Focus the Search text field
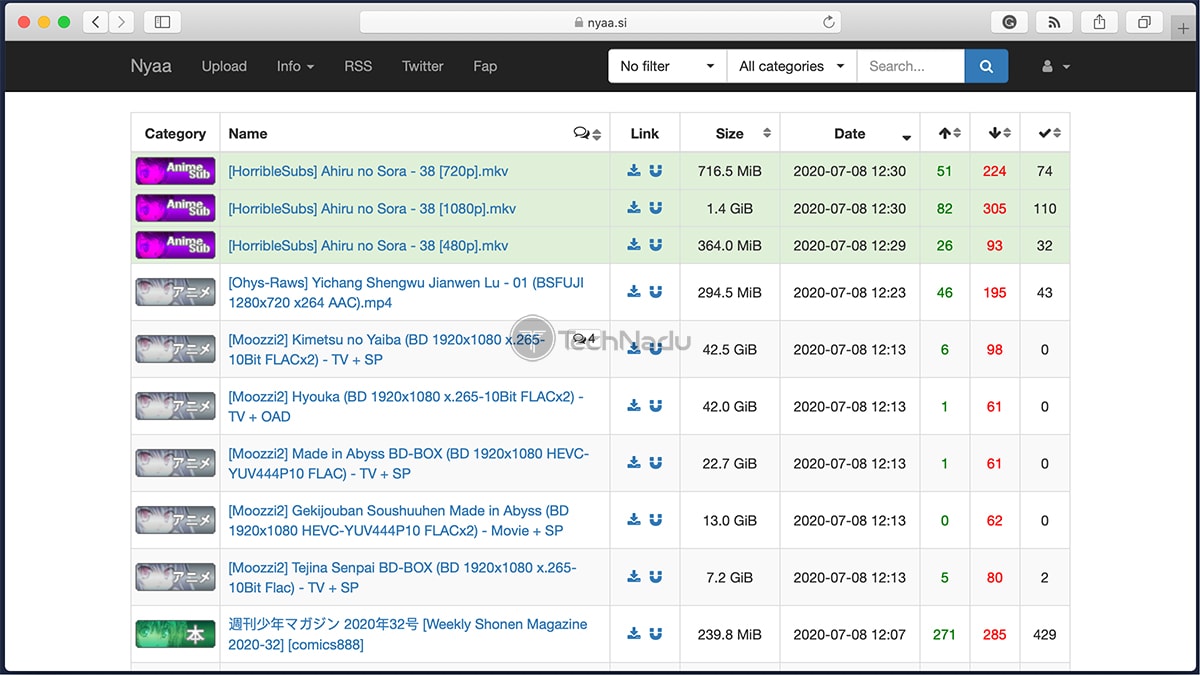The height and width of the screenshot is (675, 1200). coord(911,66)
